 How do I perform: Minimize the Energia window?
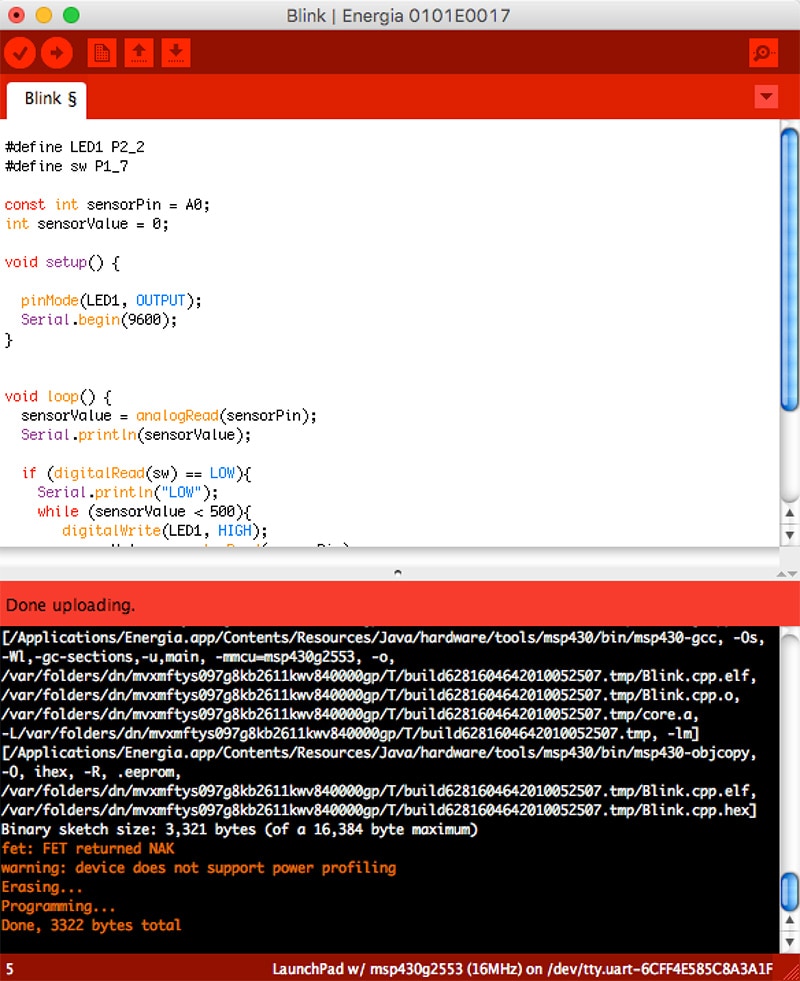43,15
